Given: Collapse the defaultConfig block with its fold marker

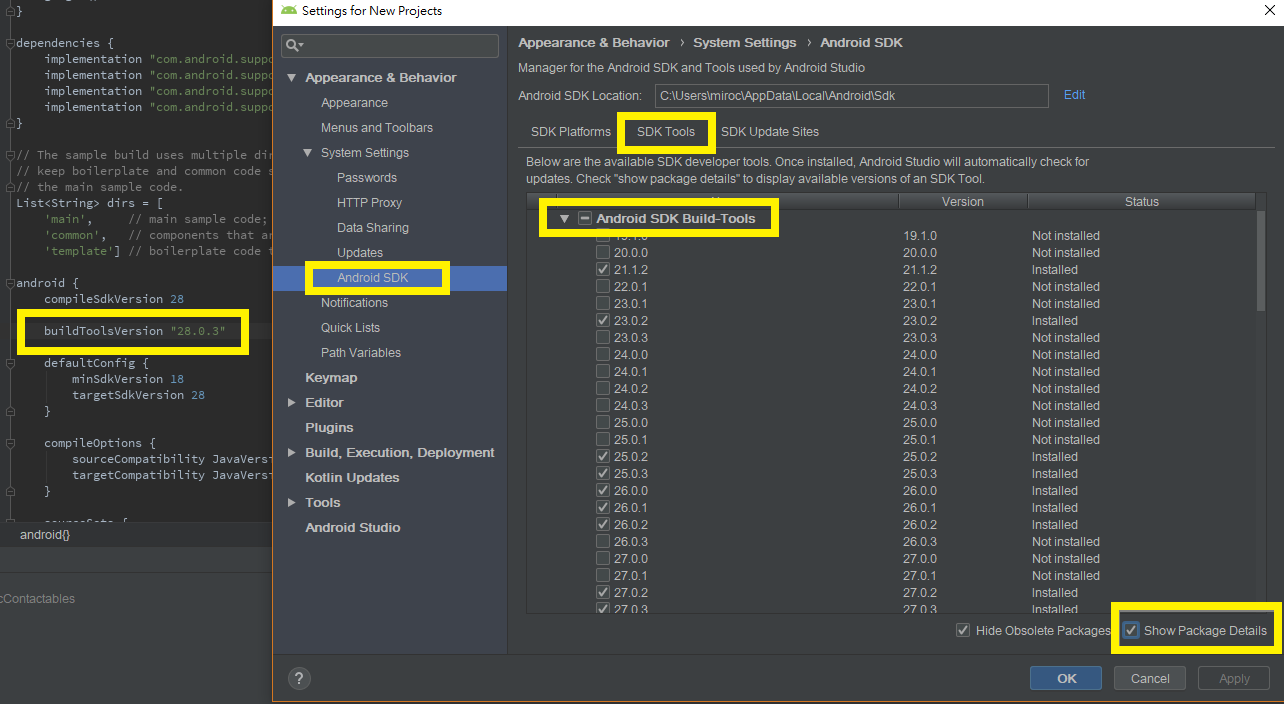Looking at the screenshot, I should (x=8, y=362).
